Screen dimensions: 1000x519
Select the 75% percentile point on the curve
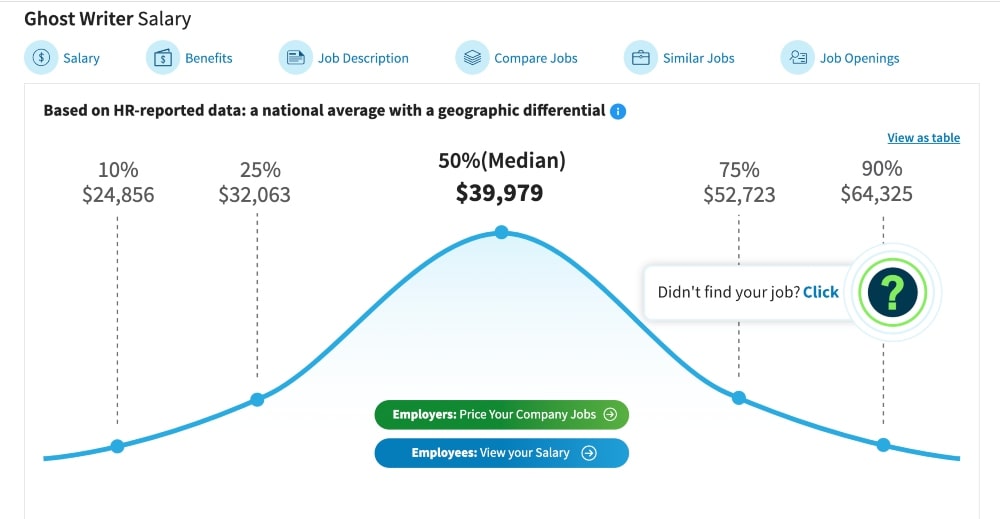coord(739,398)
